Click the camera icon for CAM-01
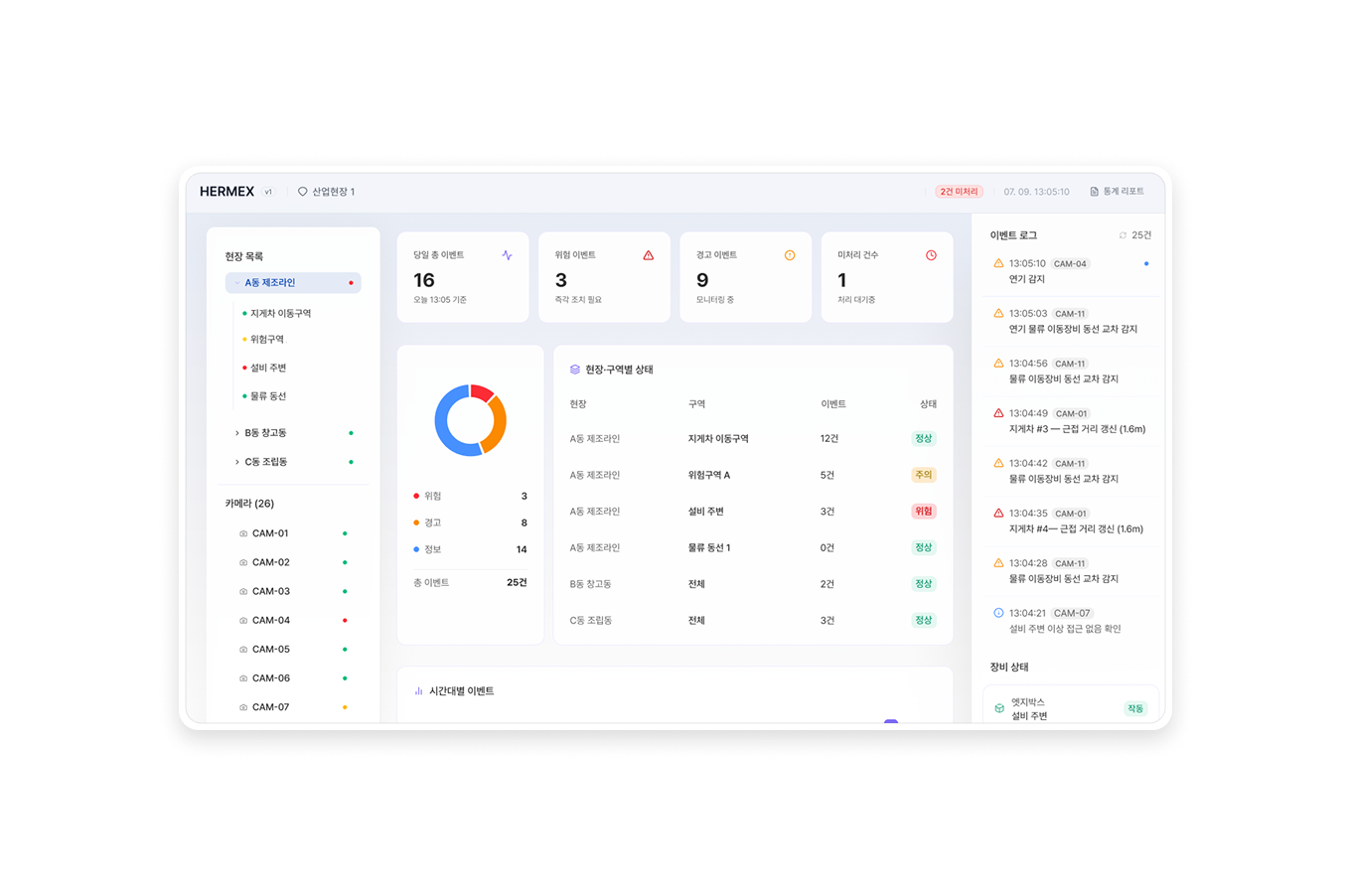Viewport: 1351px width, 896px height. point(243,533)
